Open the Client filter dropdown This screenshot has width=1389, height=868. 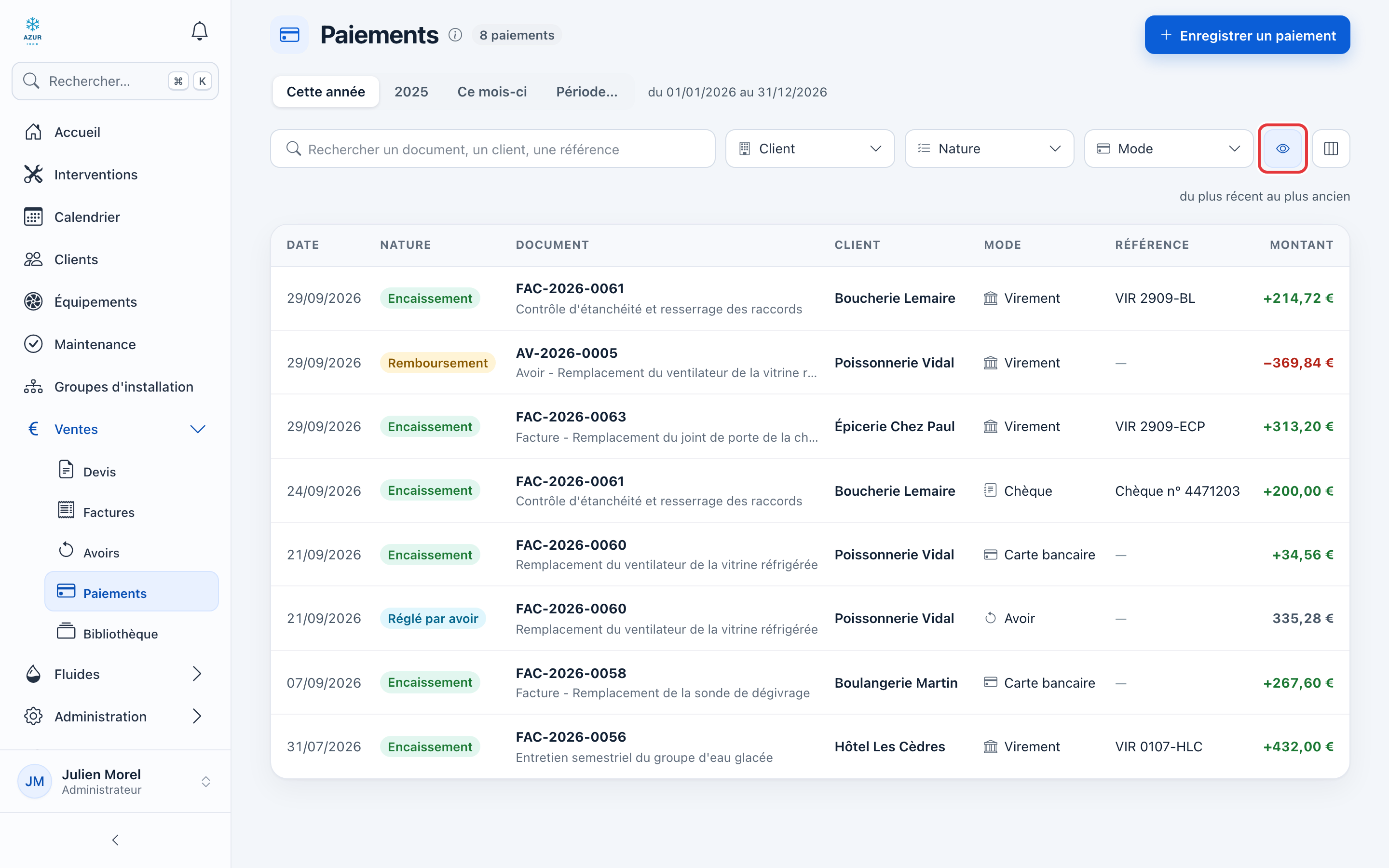click(809, 149)
